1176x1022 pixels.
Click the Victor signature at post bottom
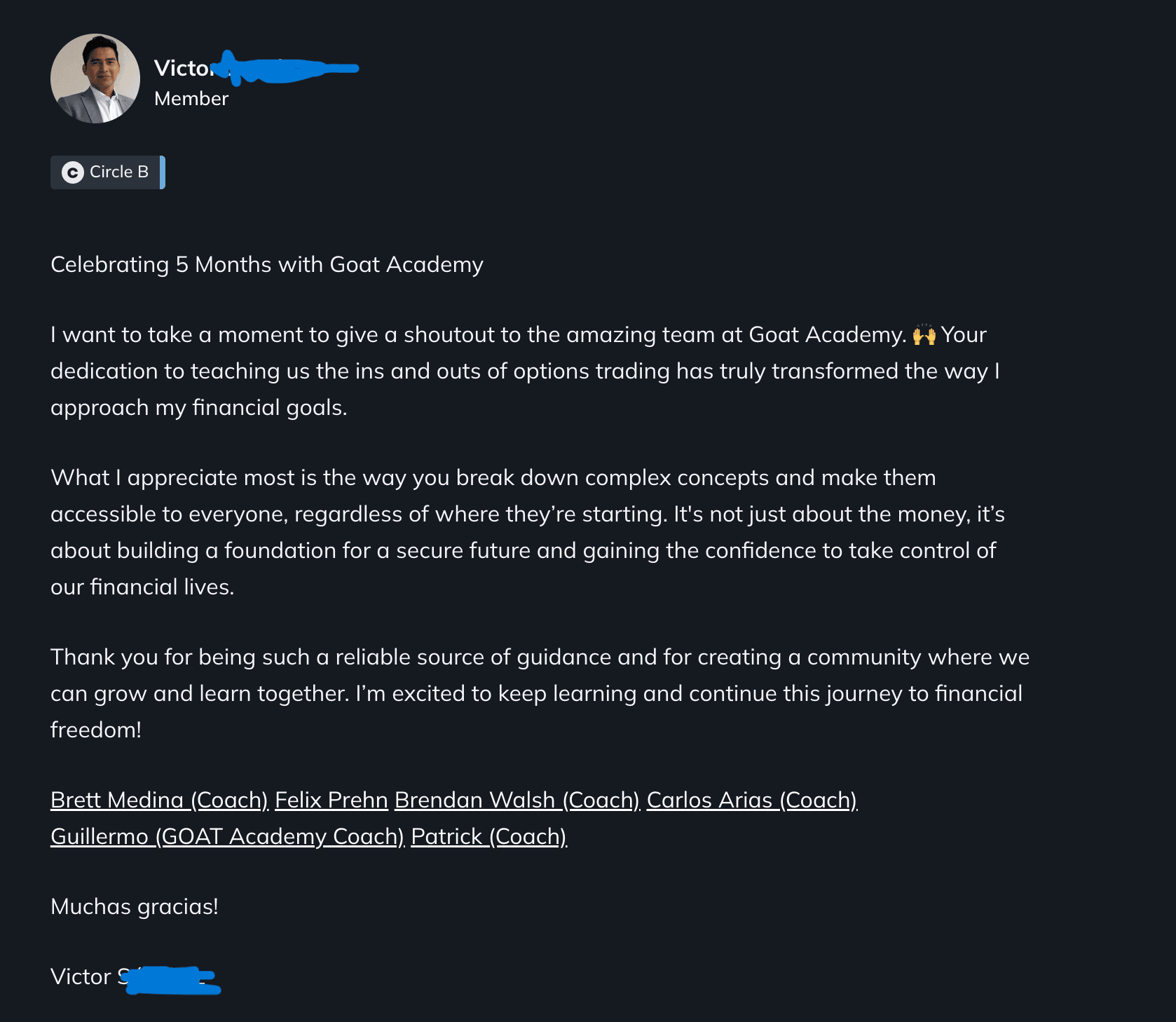(81, 976)
